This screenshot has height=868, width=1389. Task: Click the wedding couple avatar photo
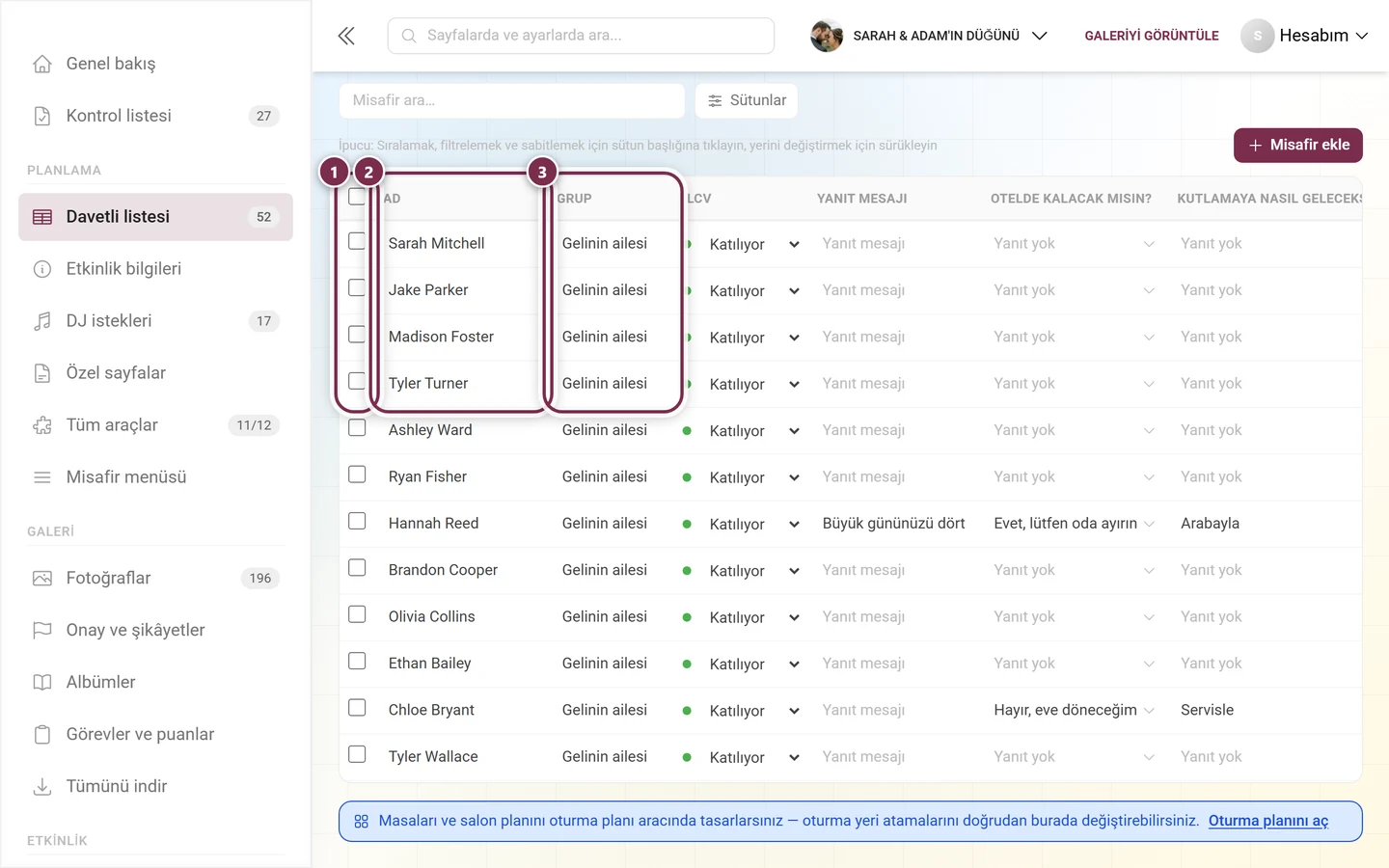(x=827, y=36)
